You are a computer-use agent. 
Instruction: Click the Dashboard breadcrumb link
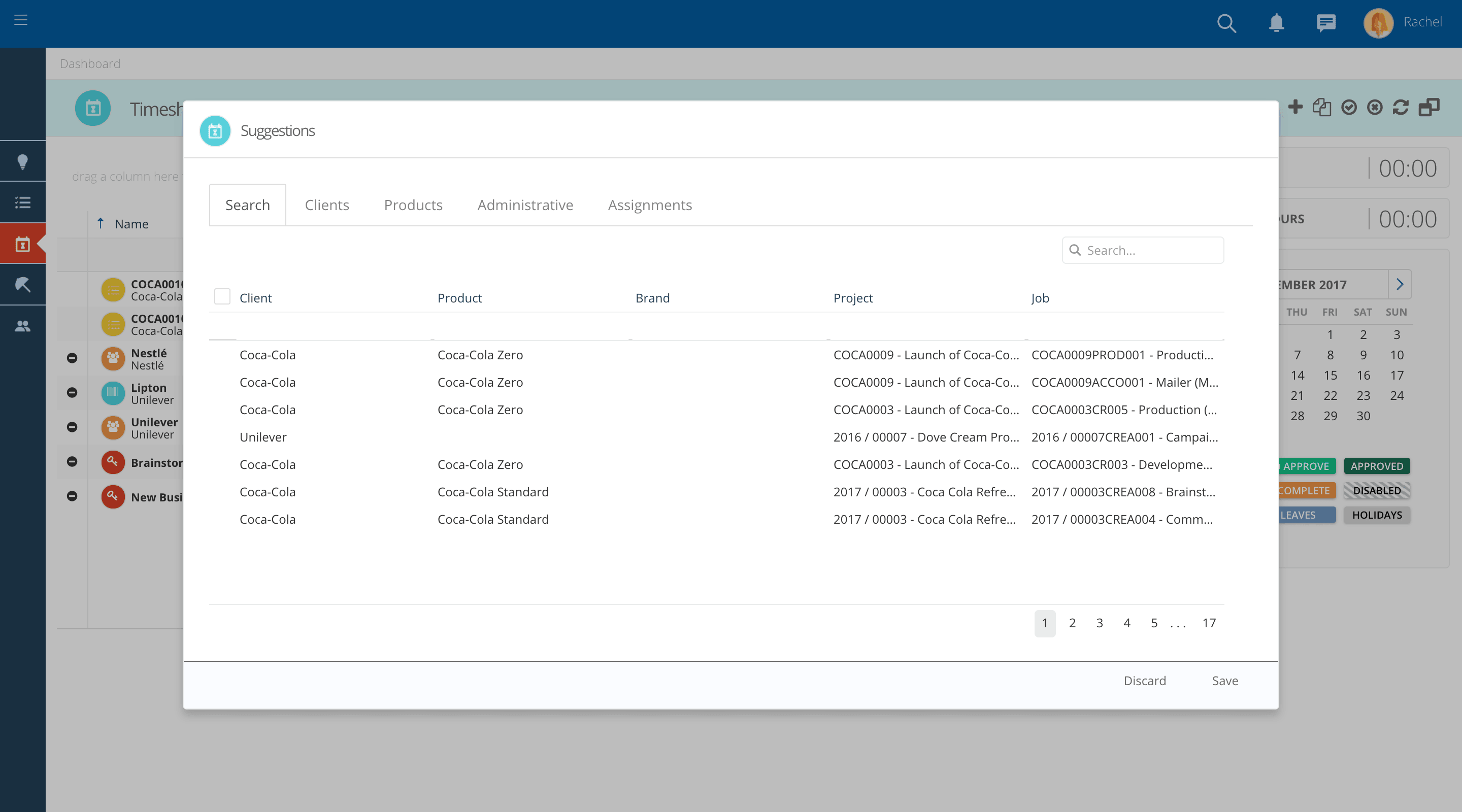tap(90, 63)
